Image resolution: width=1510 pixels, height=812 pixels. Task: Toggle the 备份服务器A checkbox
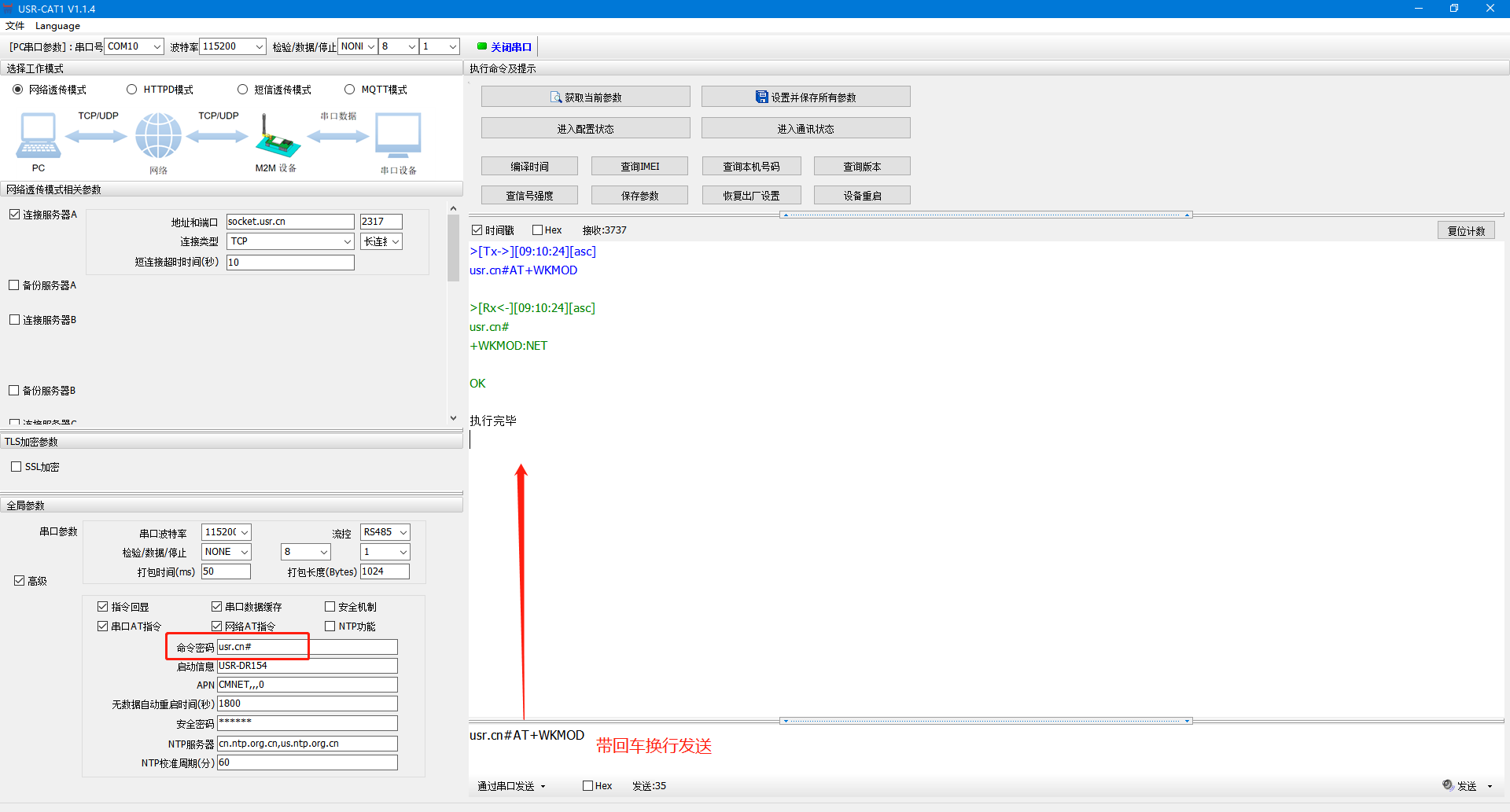[x=14, y=285]
